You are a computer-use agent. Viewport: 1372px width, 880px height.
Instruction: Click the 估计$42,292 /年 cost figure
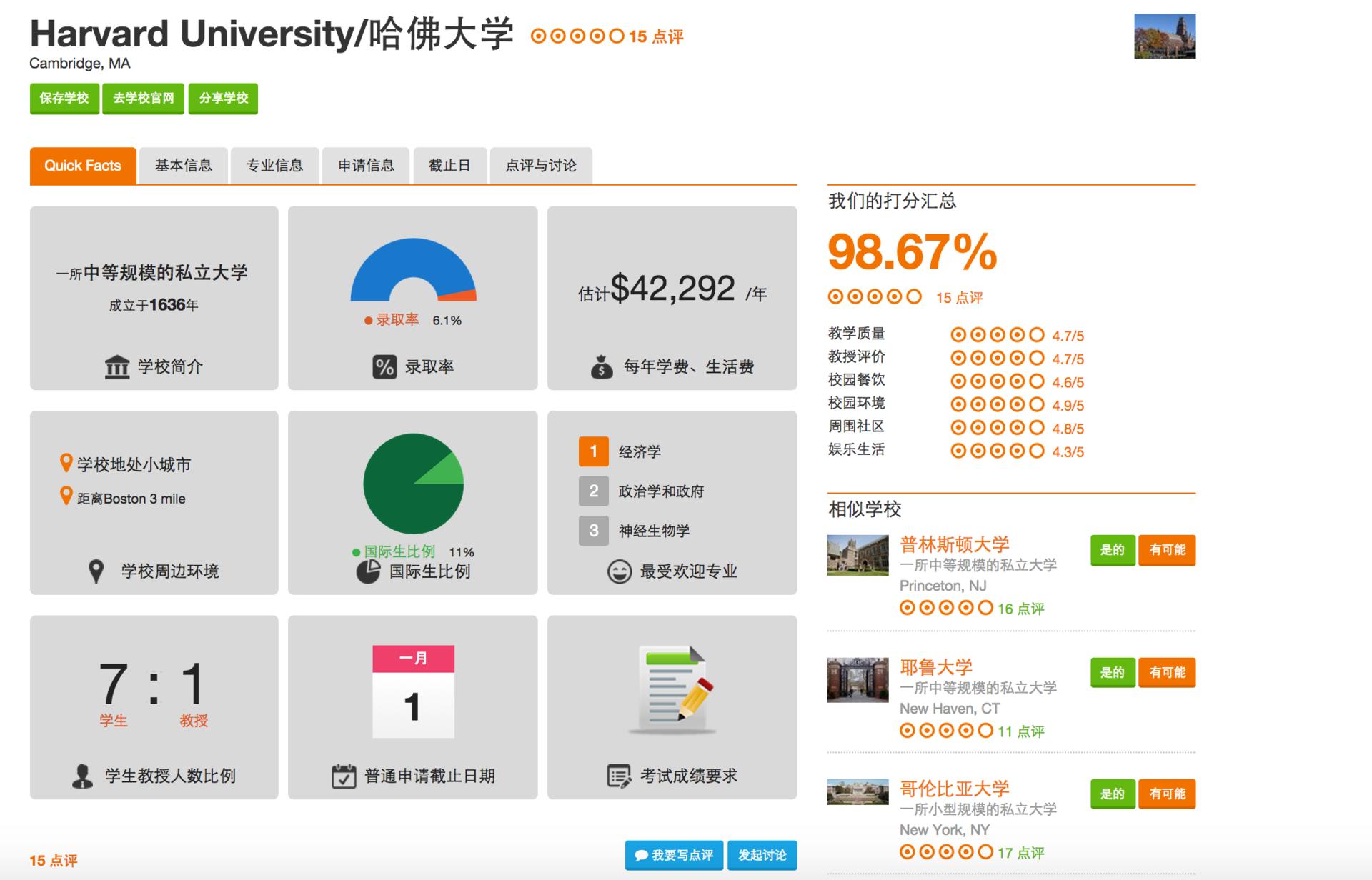(x=672, y=289)
